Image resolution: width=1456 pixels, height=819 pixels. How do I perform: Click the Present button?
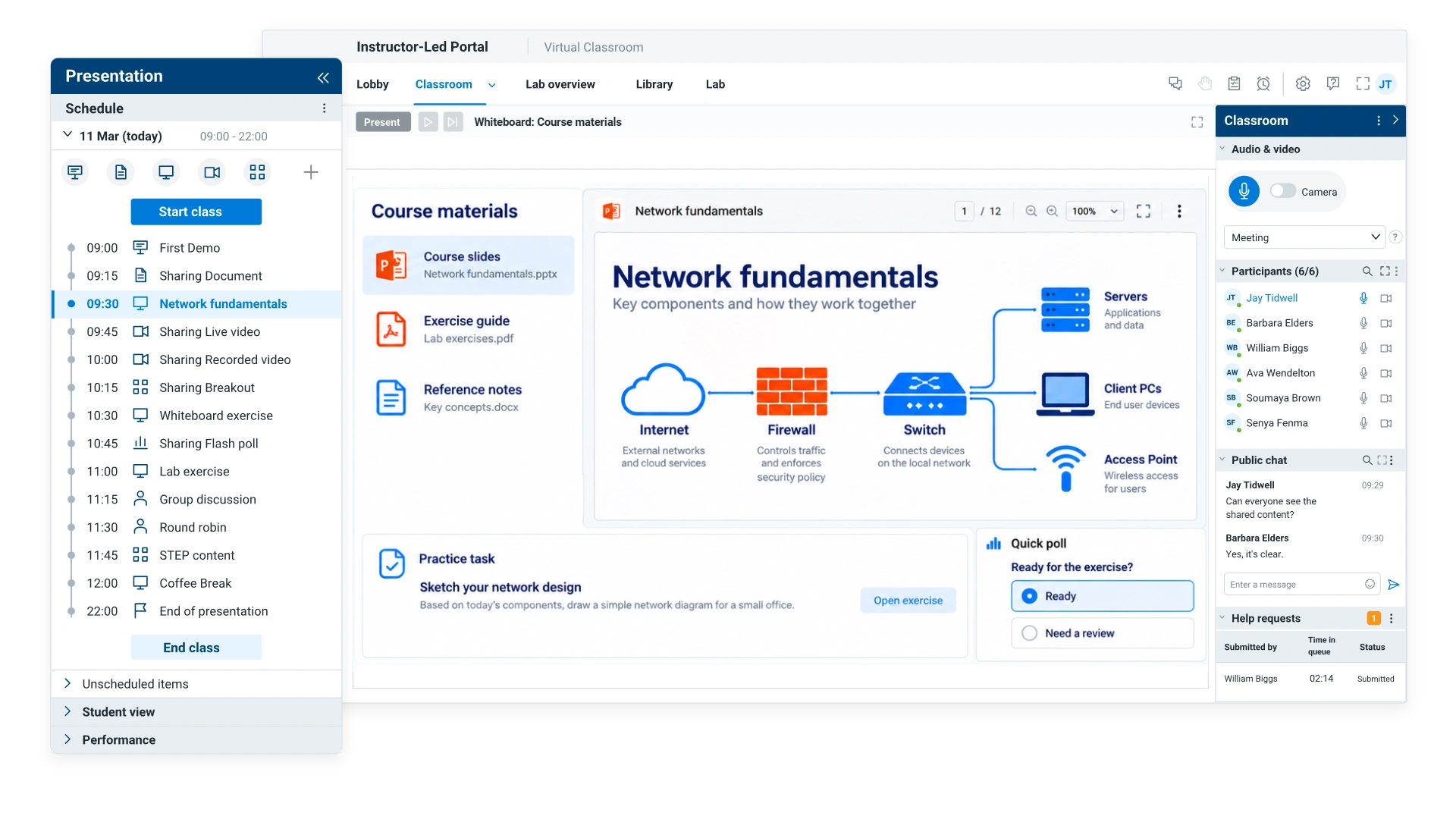382,122
